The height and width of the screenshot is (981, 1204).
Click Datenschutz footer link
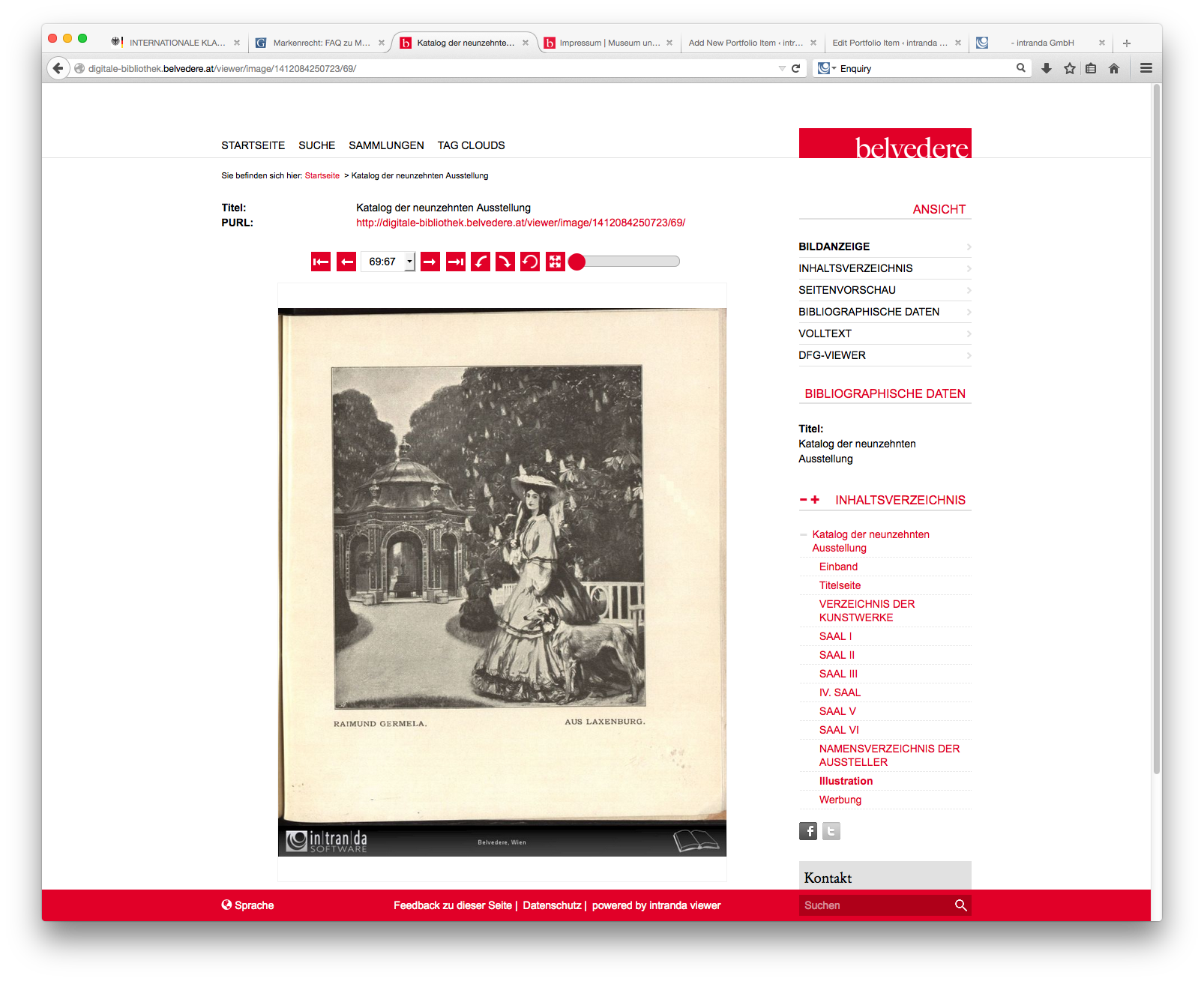point(552,905)
